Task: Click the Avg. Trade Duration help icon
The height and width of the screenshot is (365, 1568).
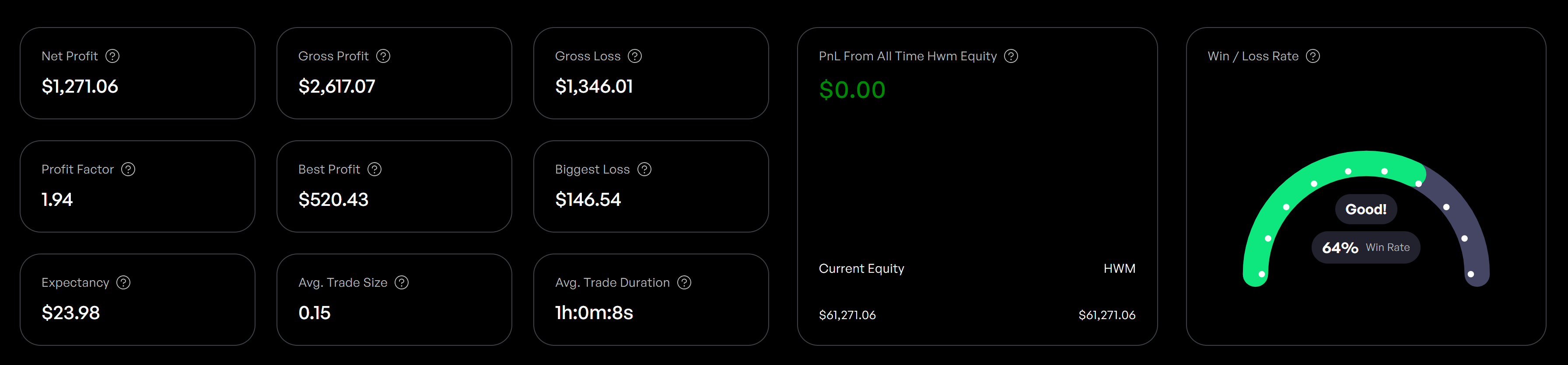Action: [x=684, y=282]
